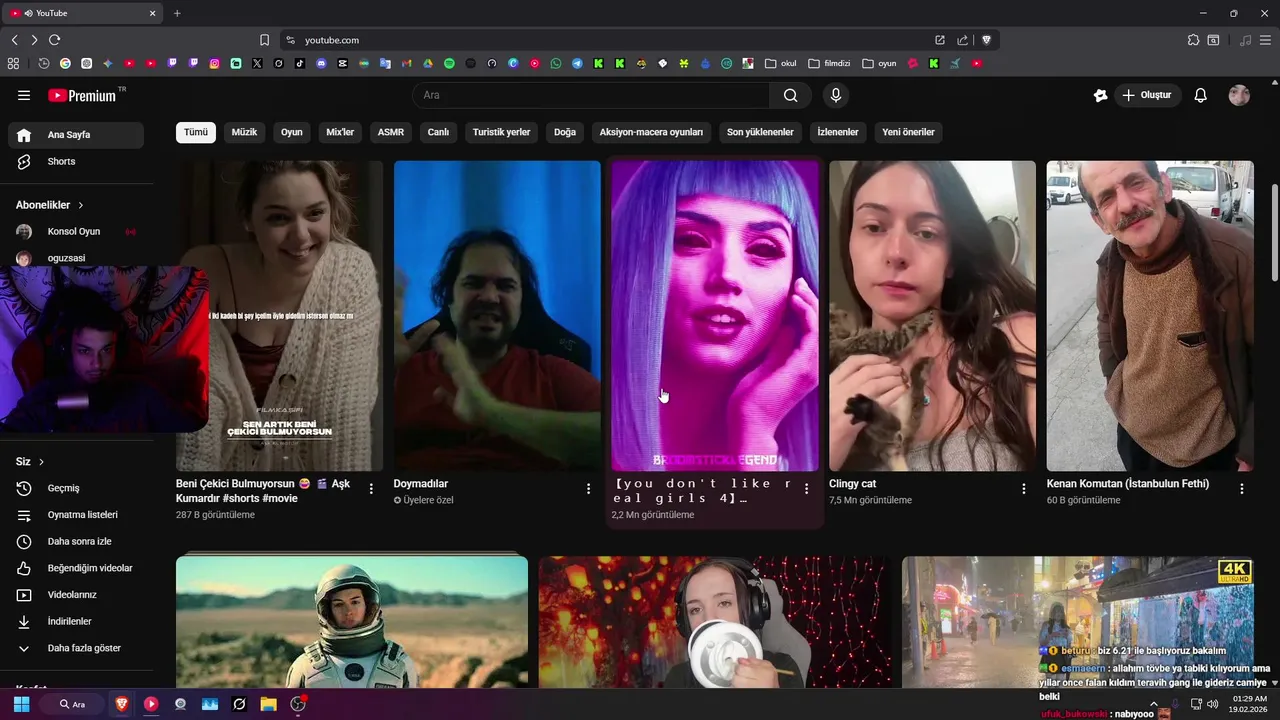Select the ASMR filter chip
Screen dimensions: 1280x720
(391, 132)
